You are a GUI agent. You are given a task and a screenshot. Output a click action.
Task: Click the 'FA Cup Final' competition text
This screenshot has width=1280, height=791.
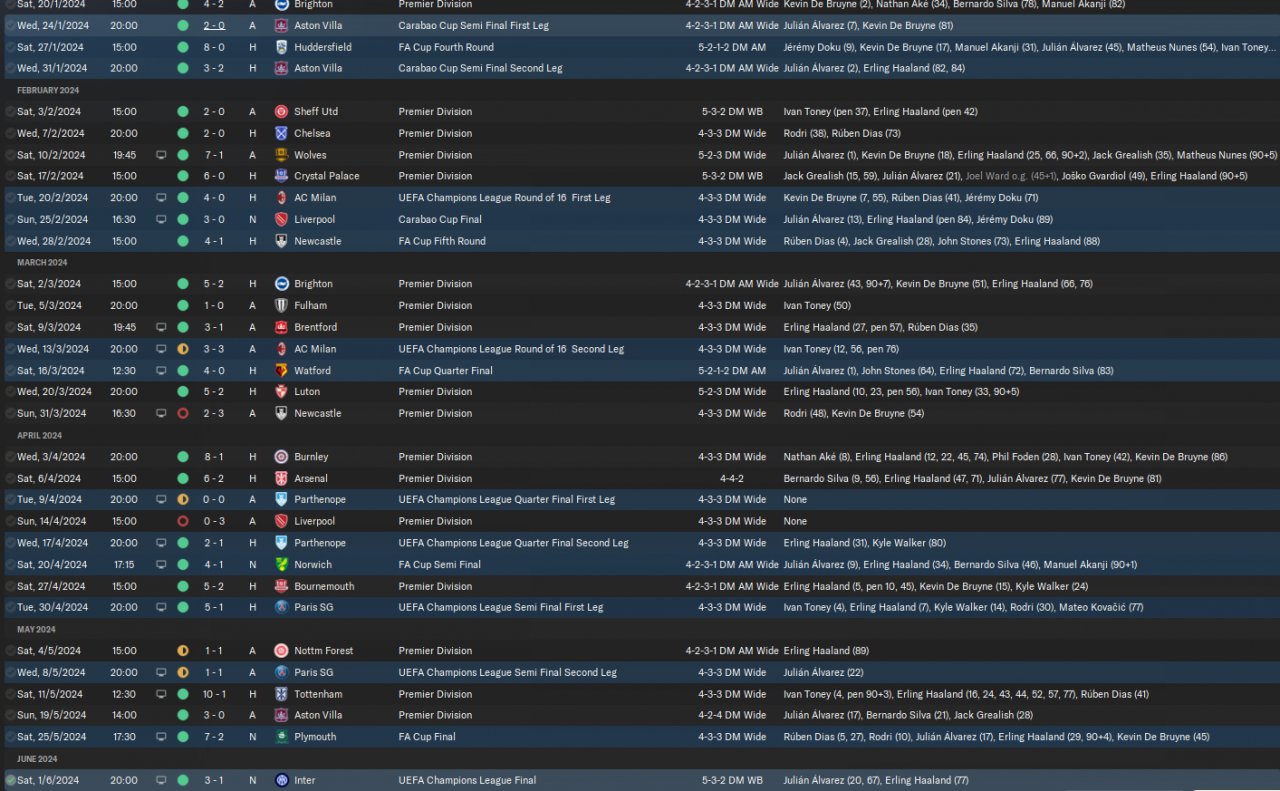[x=429, y=737]
